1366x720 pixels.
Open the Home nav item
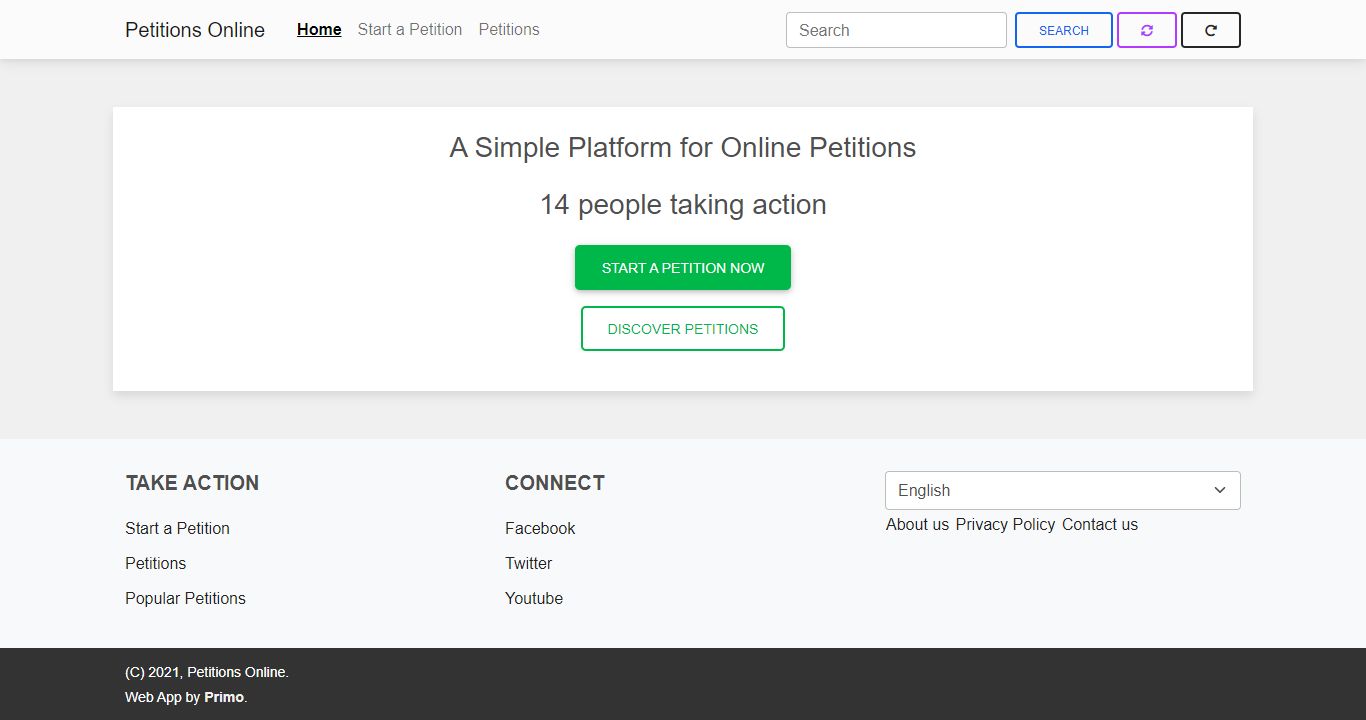pos(319,30)
